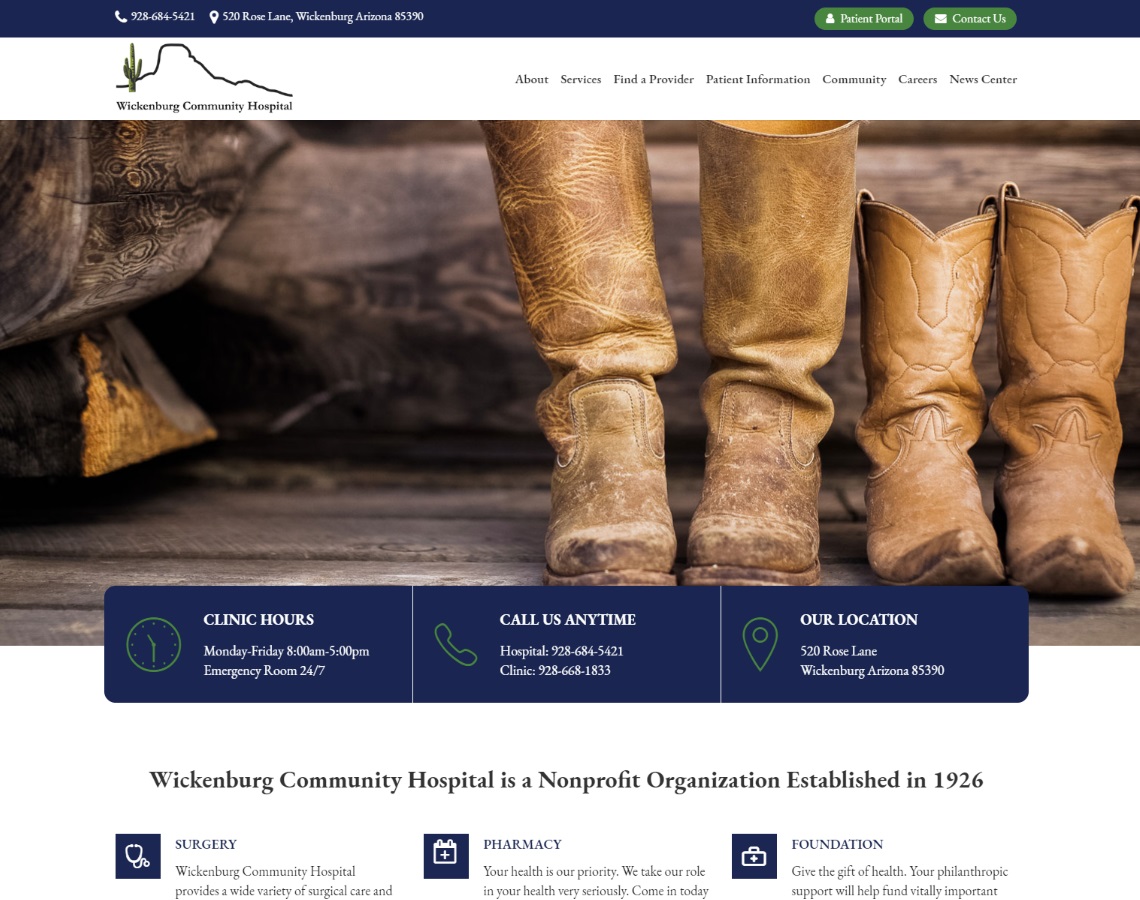
Task: Click 'Emergency Room 24/7' text
Action: (264, 670)
